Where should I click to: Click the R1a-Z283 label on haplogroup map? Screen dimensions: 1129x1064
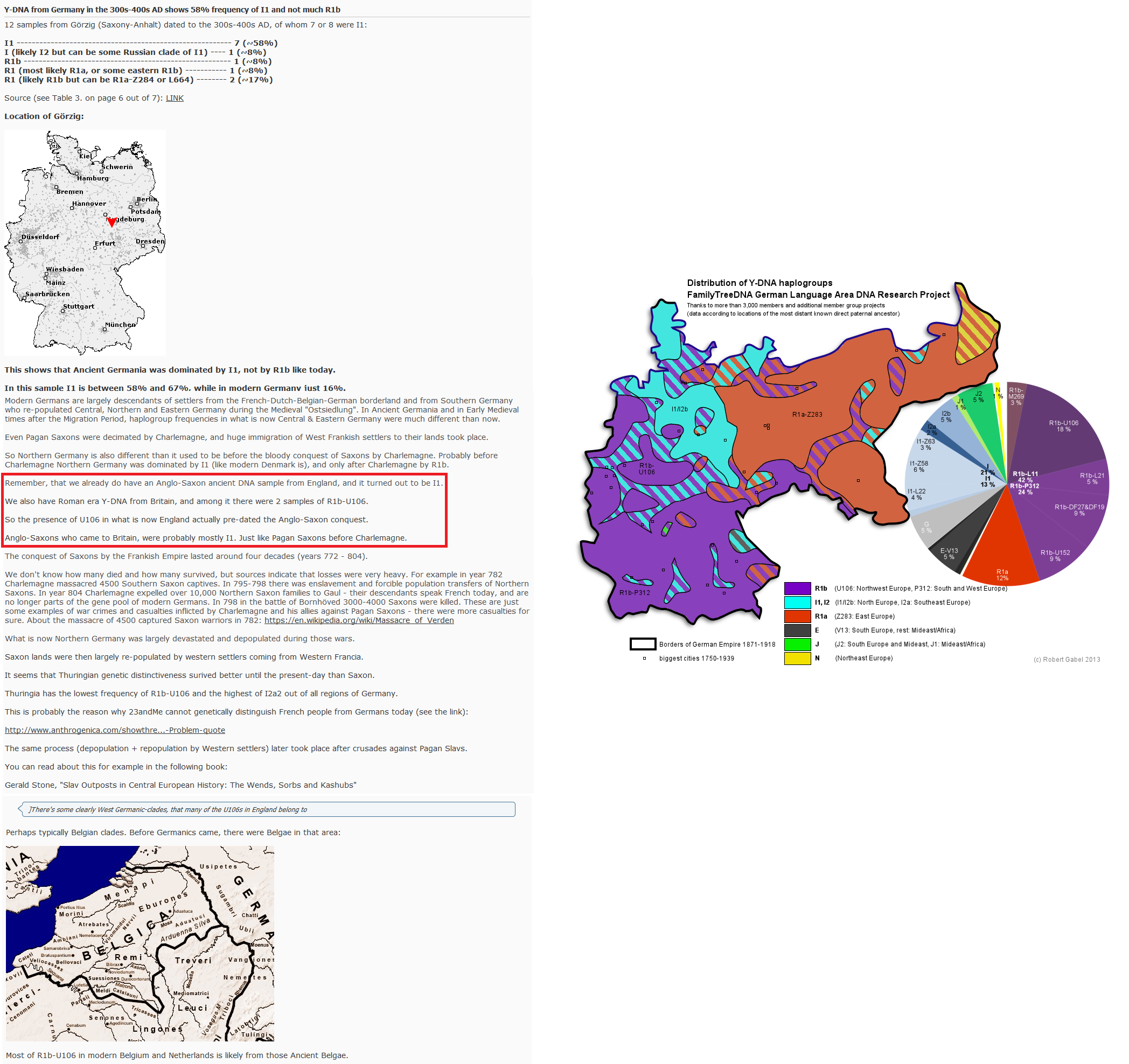807,415
